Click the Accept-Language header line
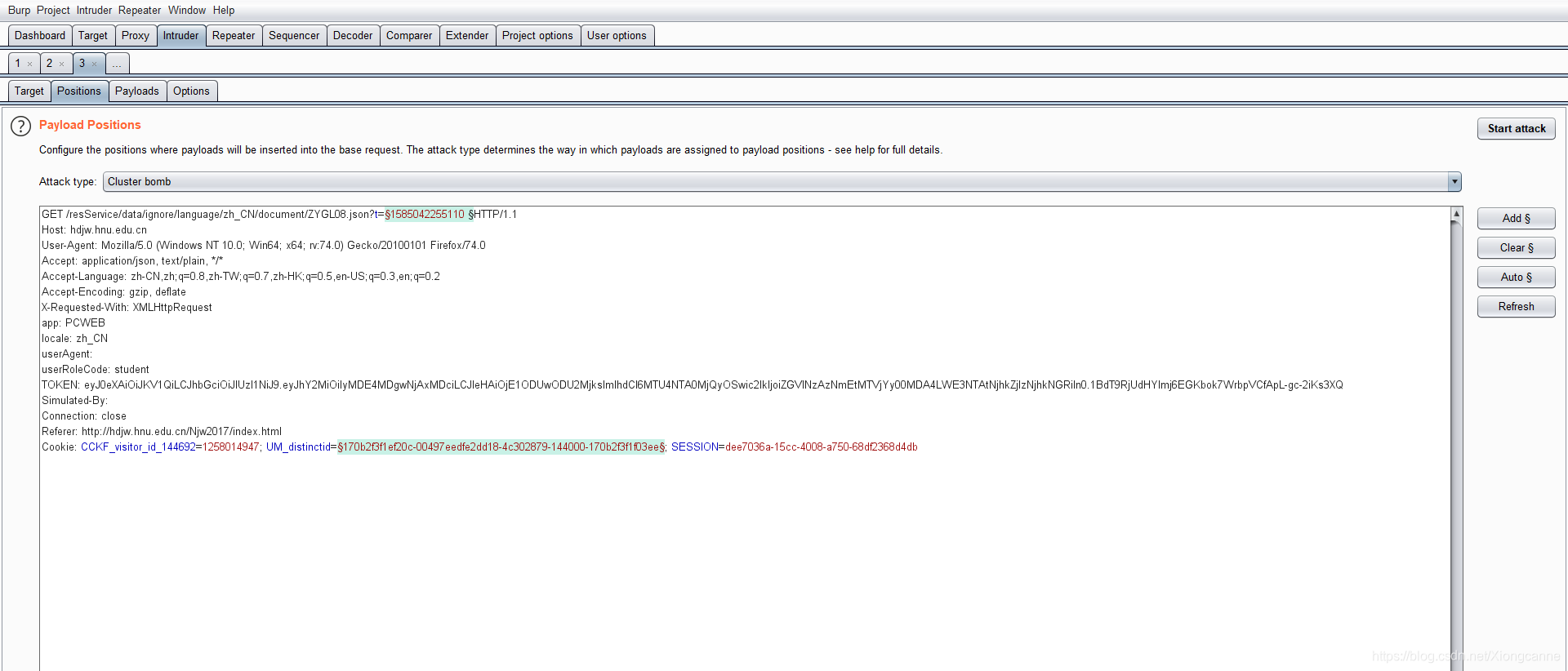 (x=241, y=277)
